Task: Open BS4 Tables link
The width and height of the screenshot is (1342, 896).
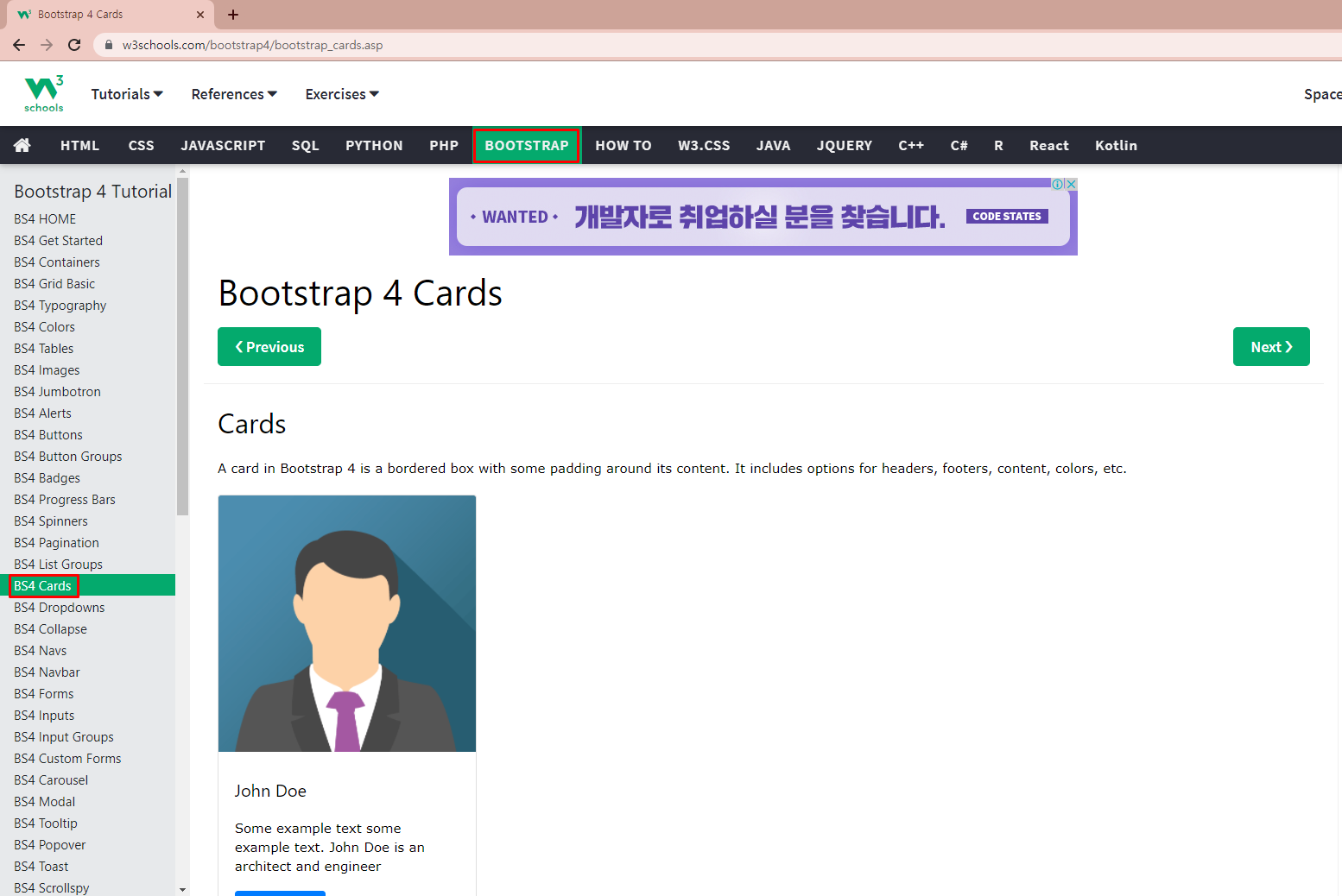Action: (x=44, y=349)
